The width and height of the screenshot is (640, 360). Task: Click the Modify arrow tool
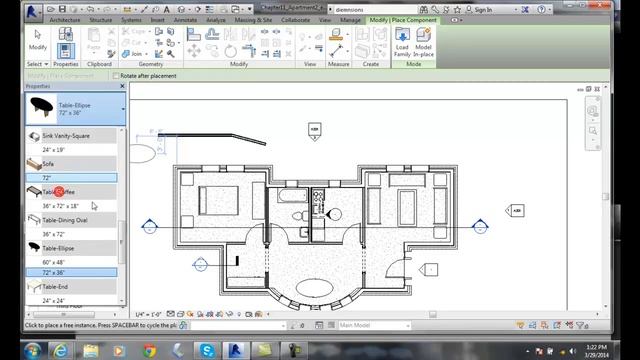pyautogui.click(x=38, y=40)
